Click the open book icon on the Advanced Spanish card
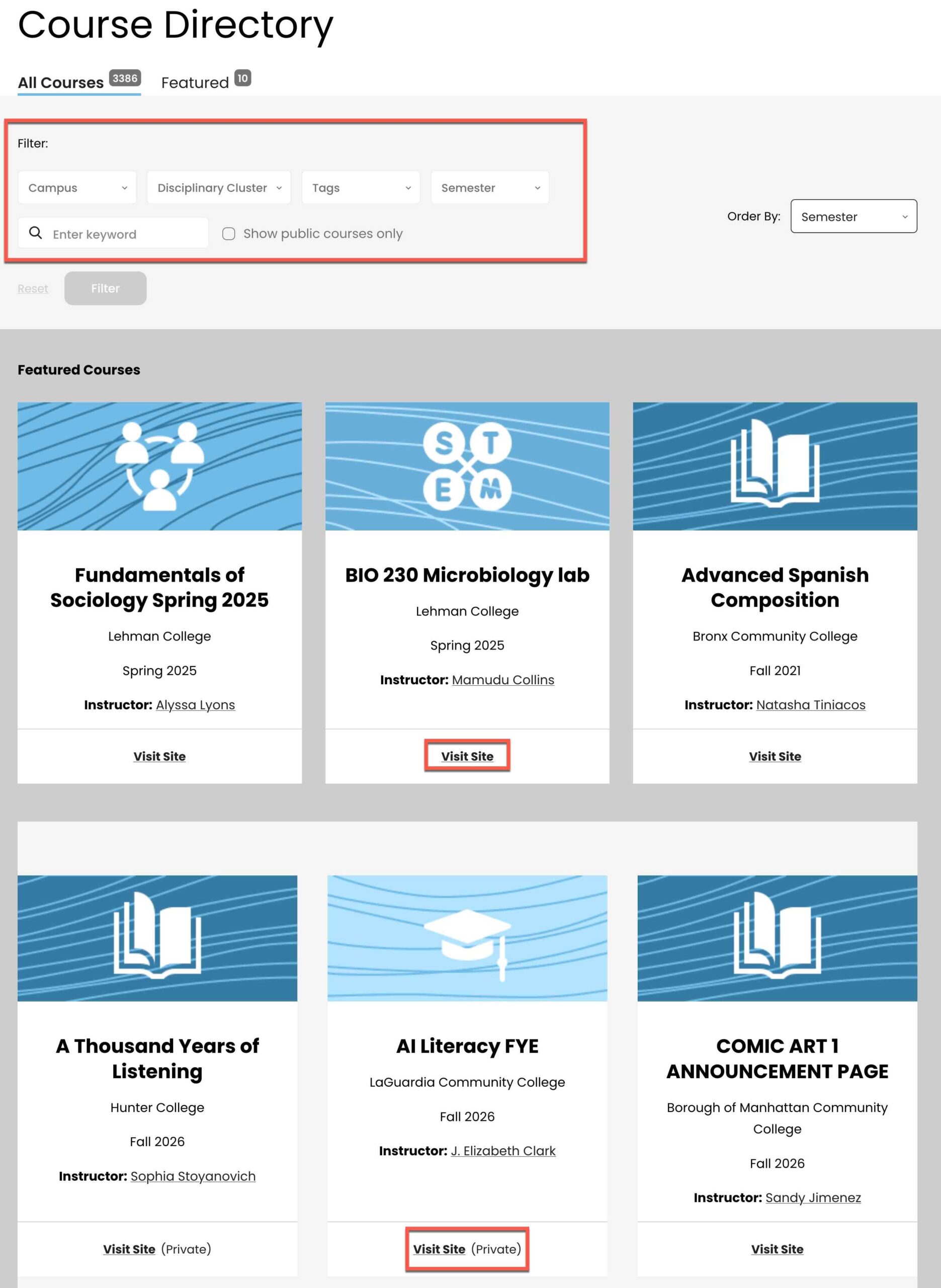Screen dimensions: 941x1288 [775, 463]
